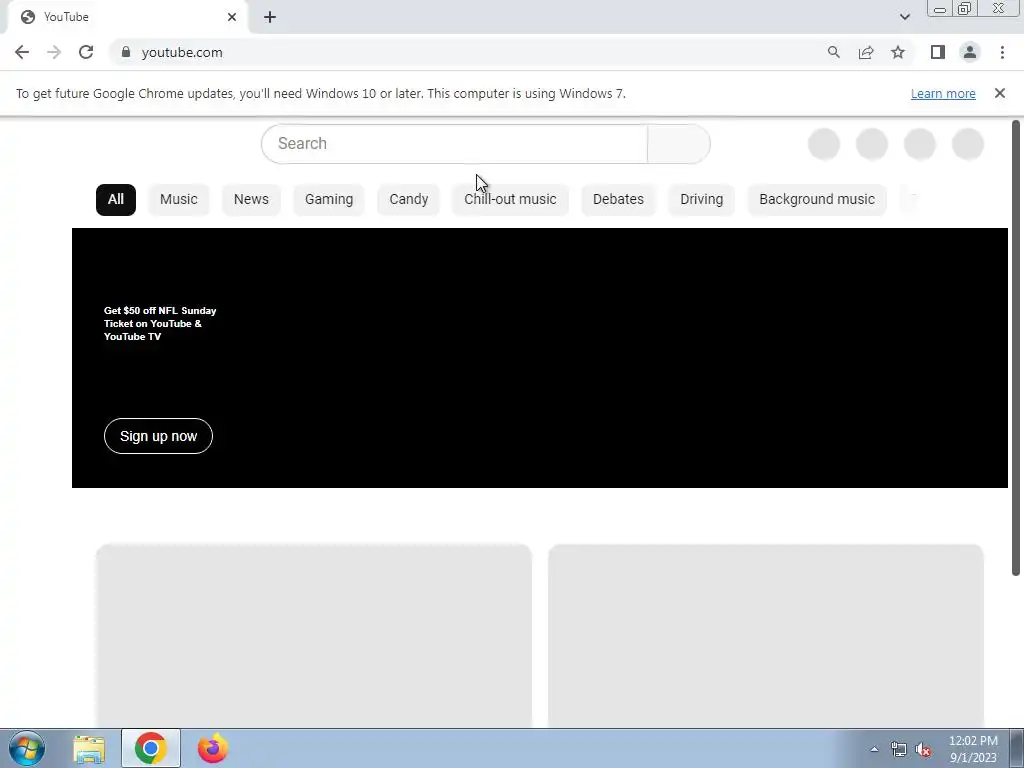Dismiss the Chrome update infobar
The height and width of the screenshot is (768, 1024).
tap(999, 93)
